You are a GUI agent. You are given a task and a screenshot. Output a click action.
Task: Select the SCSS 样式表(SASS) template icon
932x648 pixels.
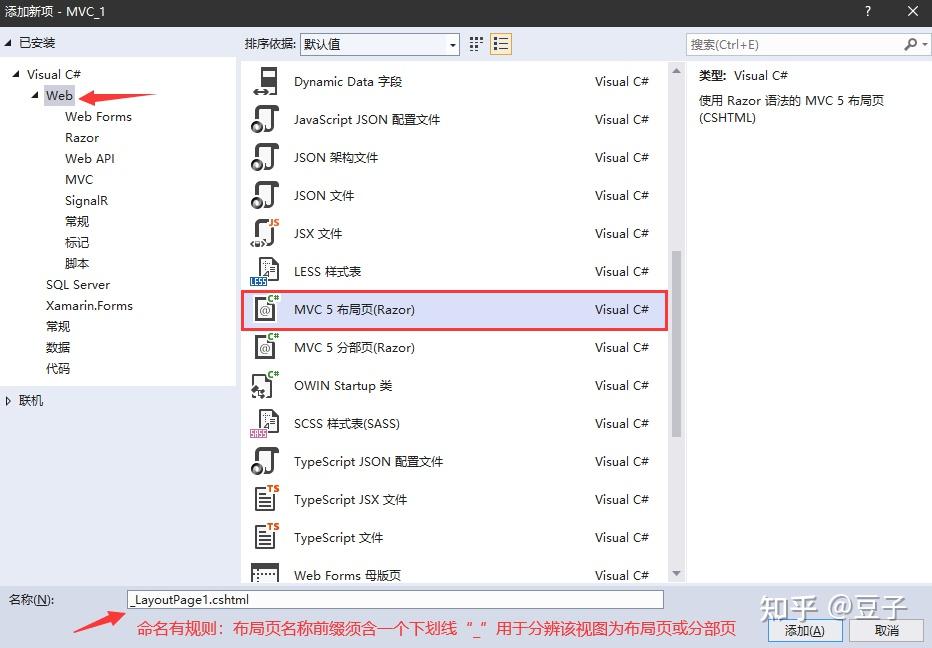pyautogui.click(x=265, y=423)
